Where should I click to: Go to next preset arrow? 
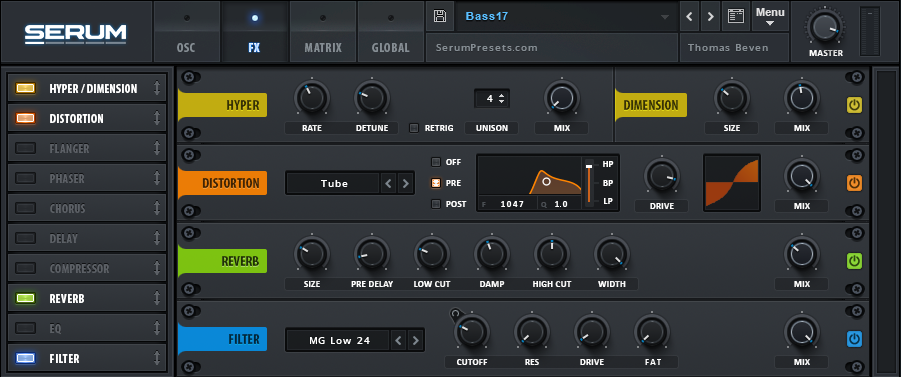tap(711, 16)
